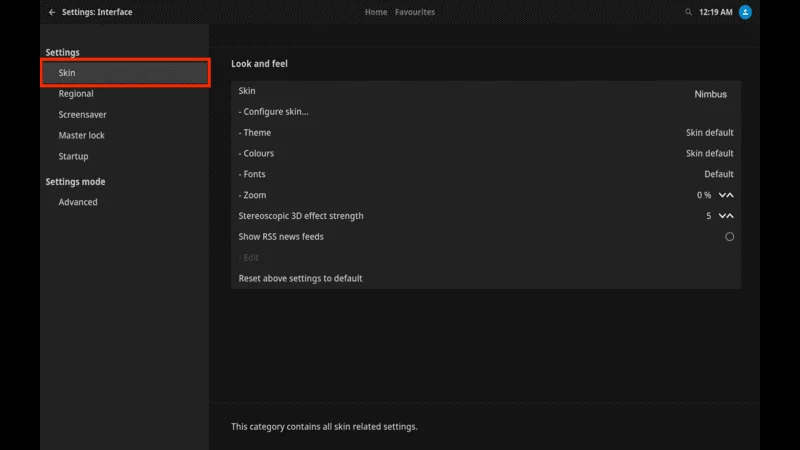Viewport: 800px width, 450px height.
Task: Open Configure skin settings
Action: pyautogui.click(x=486, y=112)
